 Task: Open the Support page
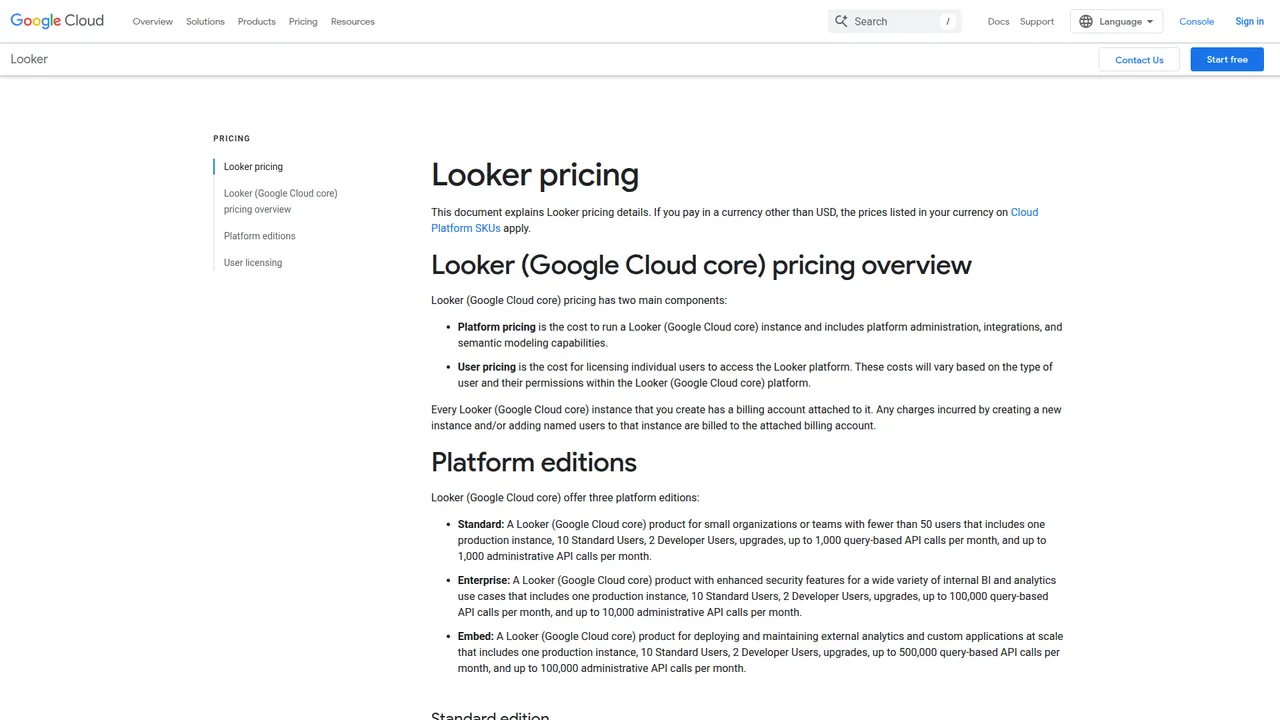click(x=1036, y=21)
